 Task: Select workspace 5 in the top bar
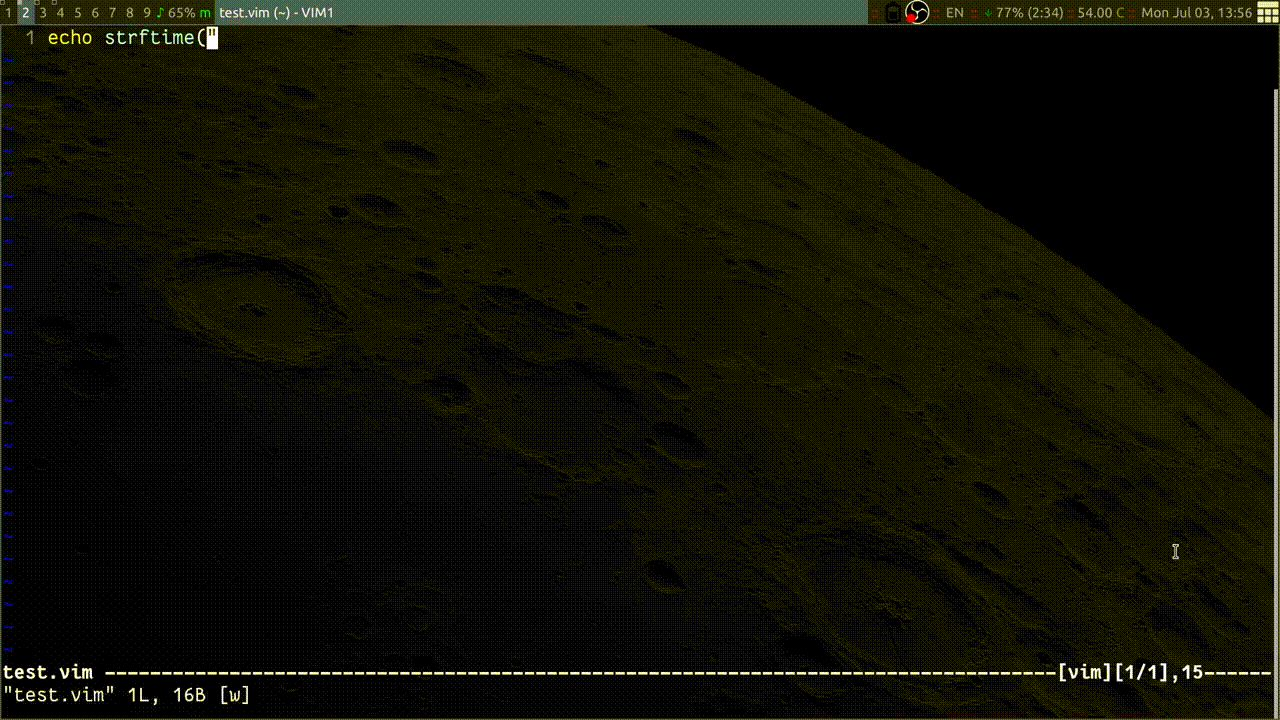[x=78, y=13]
